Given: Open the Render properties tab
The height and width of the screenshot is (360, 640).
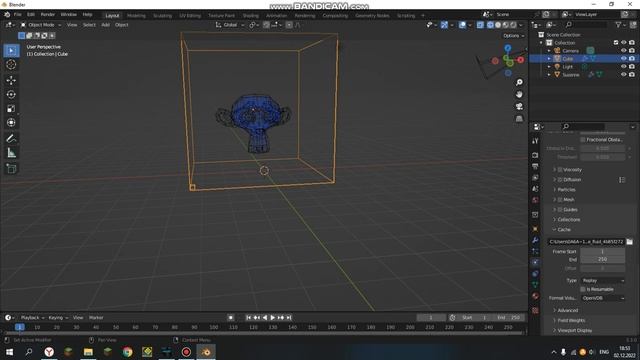Looking at the screenshot, I should (x=535, y=156).
